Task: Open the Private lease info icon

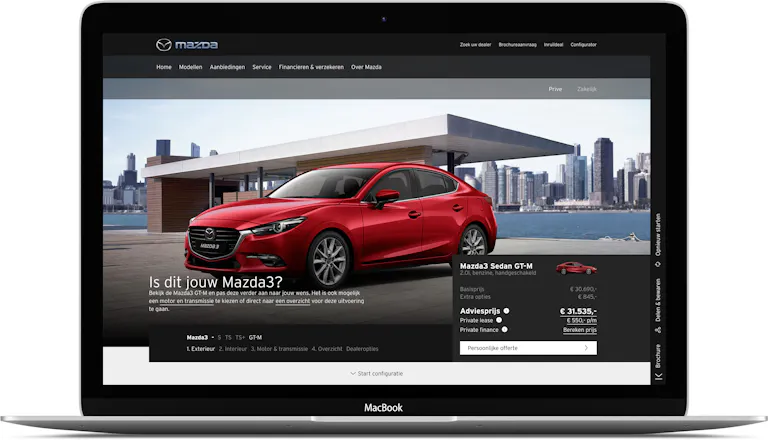Action: coord(499,320)
